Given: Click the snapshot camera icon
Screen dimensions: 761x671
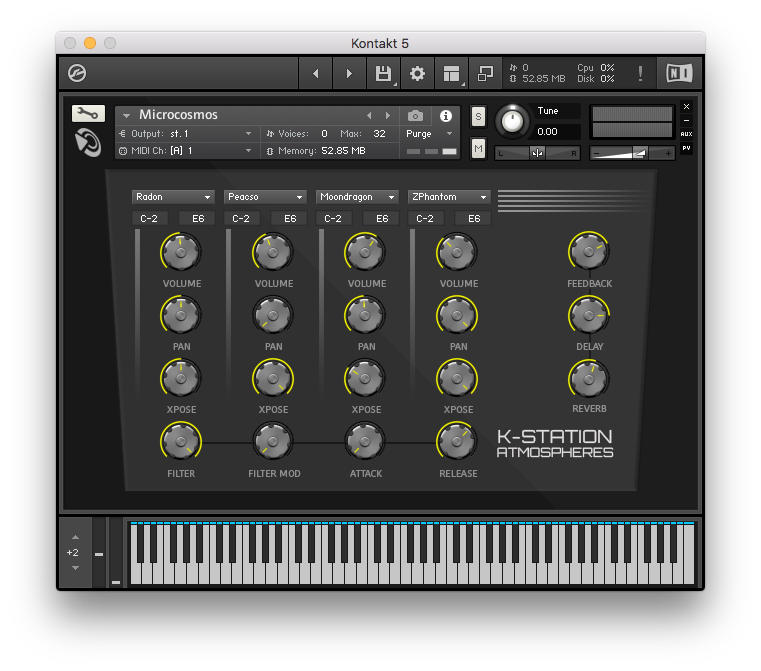Looking at the screenshot, I should point(415,116).
